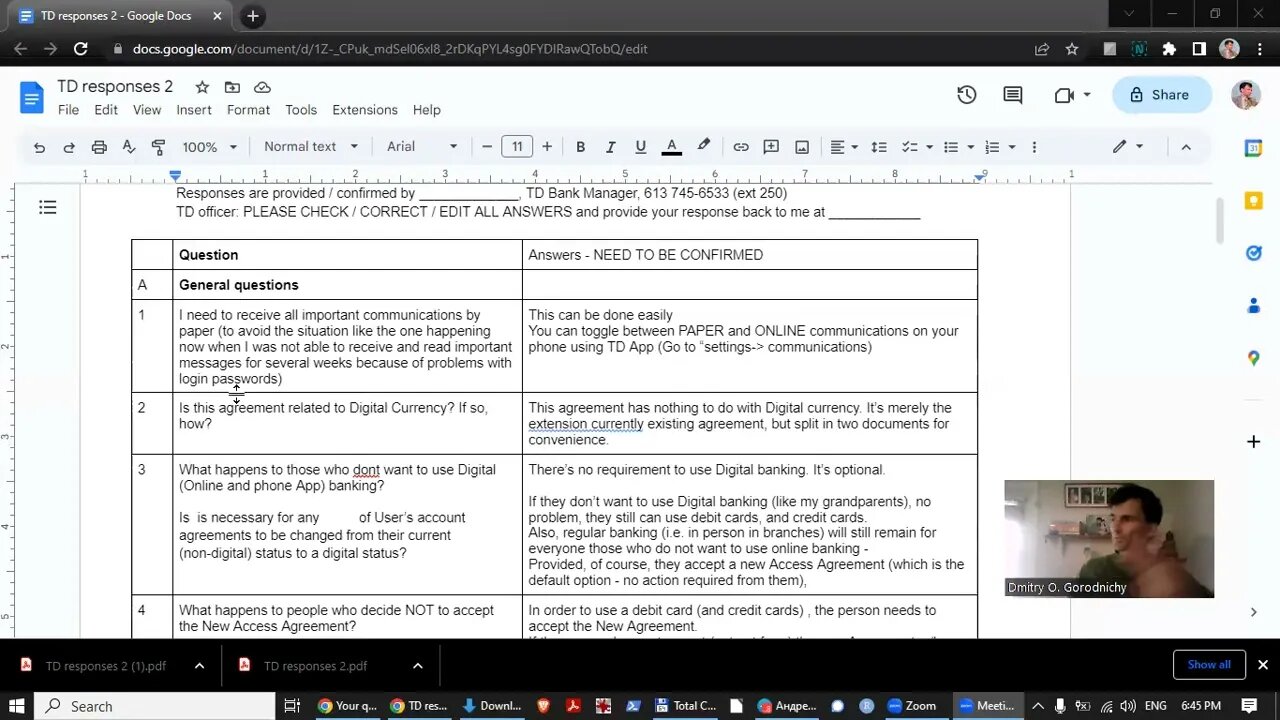This screenshot has height=720, width=1280.
Task: Open the Arial font dropdown
Action: pyautogui.click(x=422, y=147)
